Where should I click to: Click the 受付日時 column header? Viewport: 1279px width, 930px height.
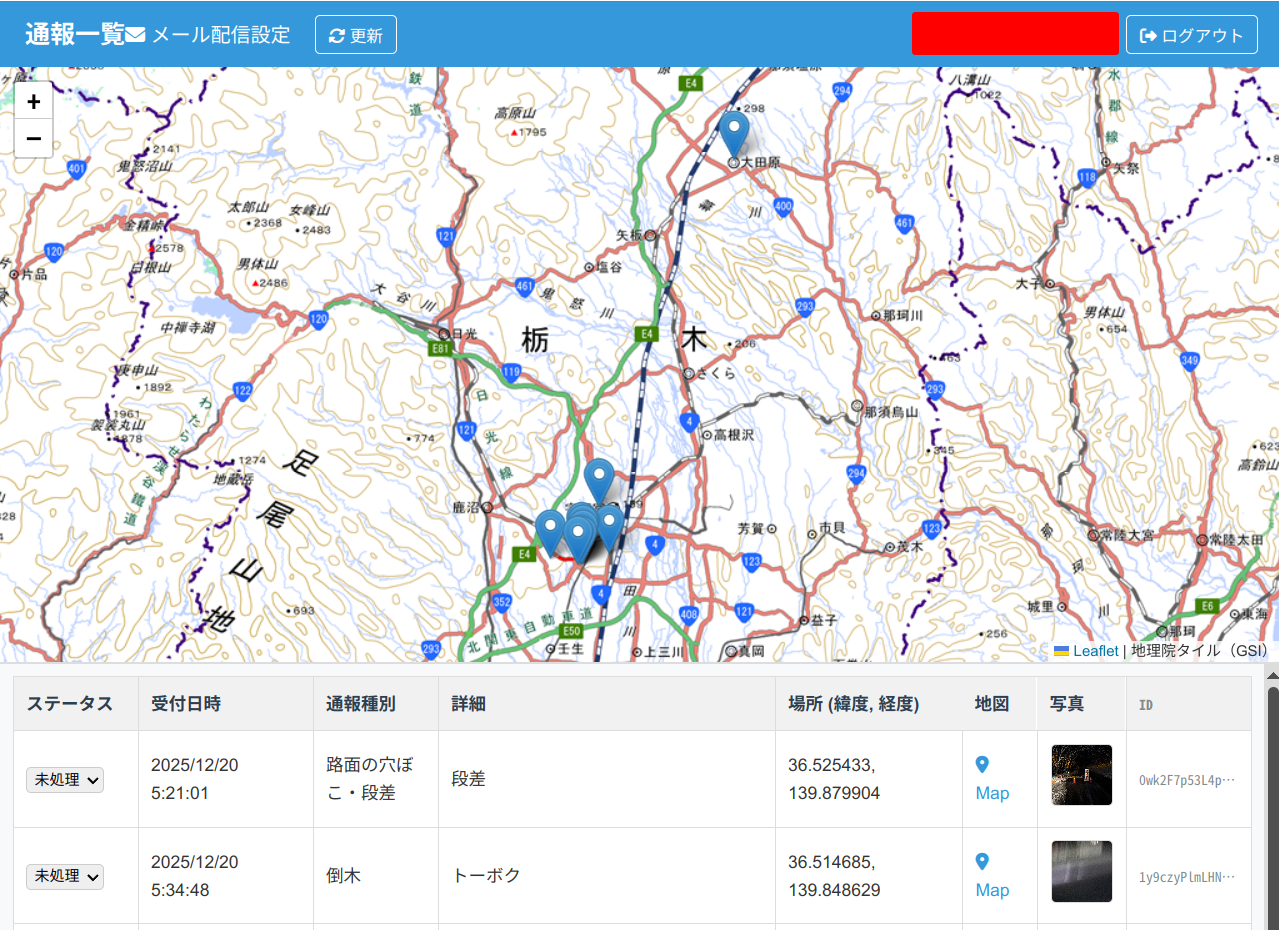pos(226,704)
